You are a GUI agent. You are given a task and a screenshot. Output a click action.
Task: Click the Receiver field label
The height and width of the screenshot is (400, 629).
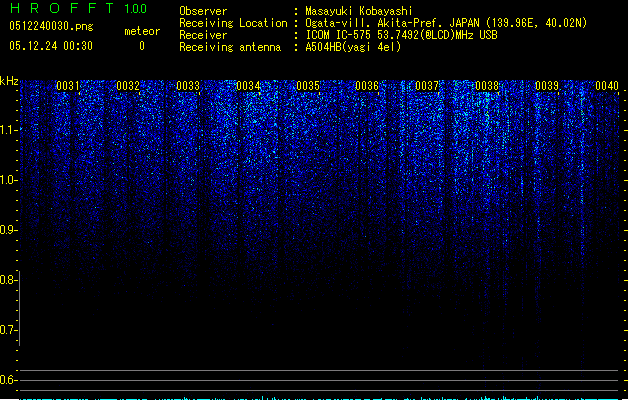coord(203,35)
